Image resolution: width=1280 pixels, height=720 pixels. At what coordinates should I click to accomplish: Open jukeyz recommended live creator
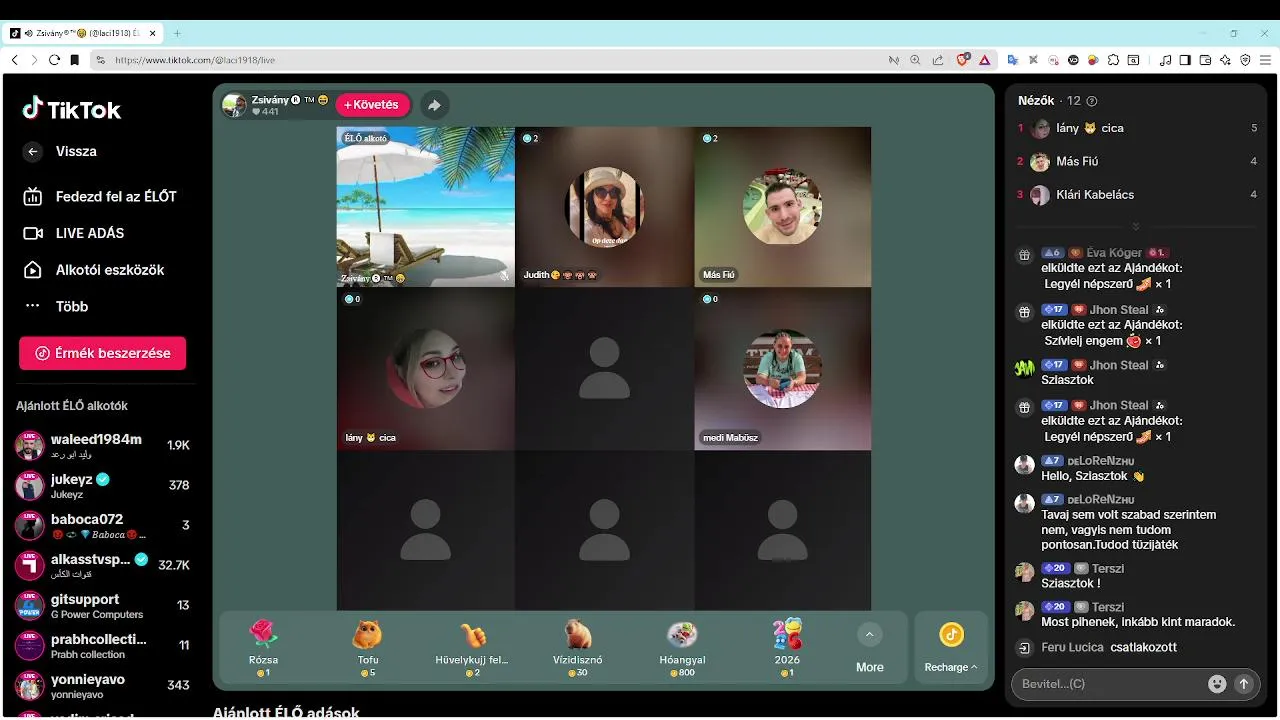coord(104,485)
